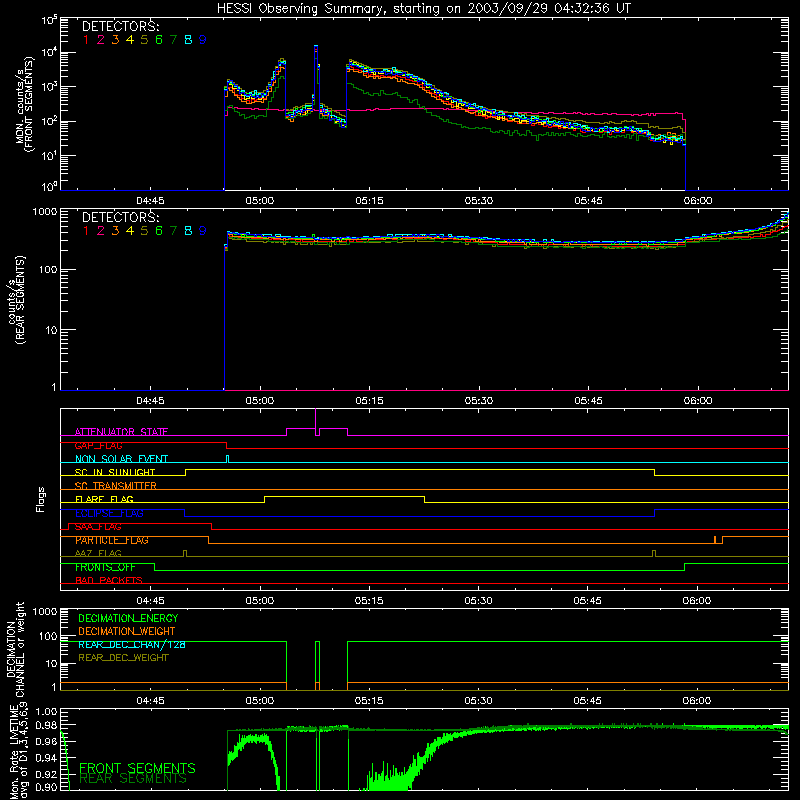The width and height of the screenshot is (800, 800).
Task: Click the DETECTORS: label in the front segments panel
Action: tap(120, 27)
